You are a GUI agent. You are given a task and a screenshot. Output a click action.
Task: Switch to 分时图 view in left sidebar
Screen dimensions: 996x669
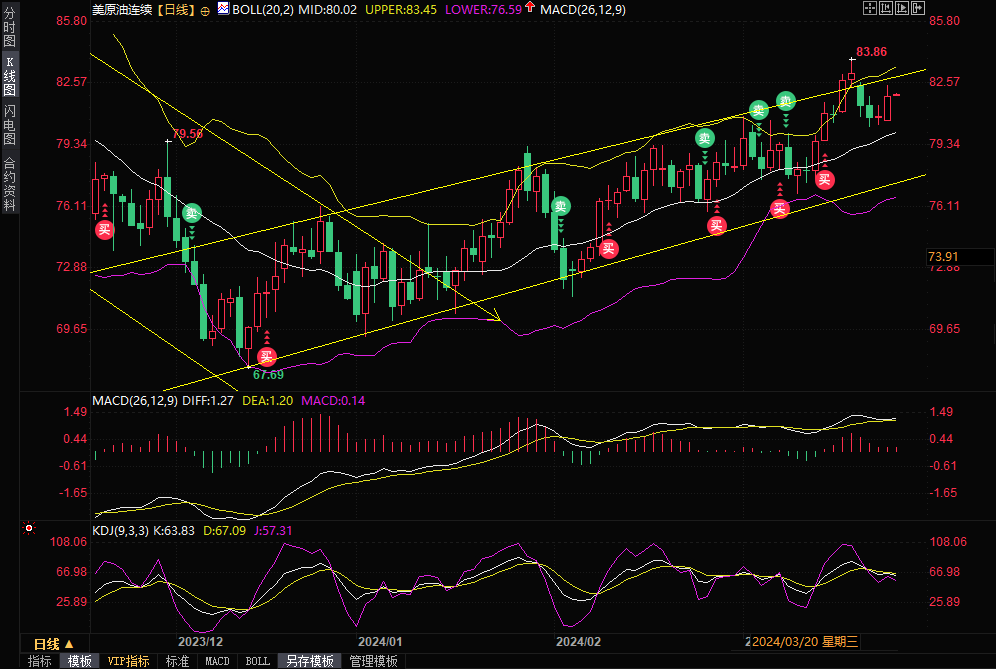tap(9, 27)
